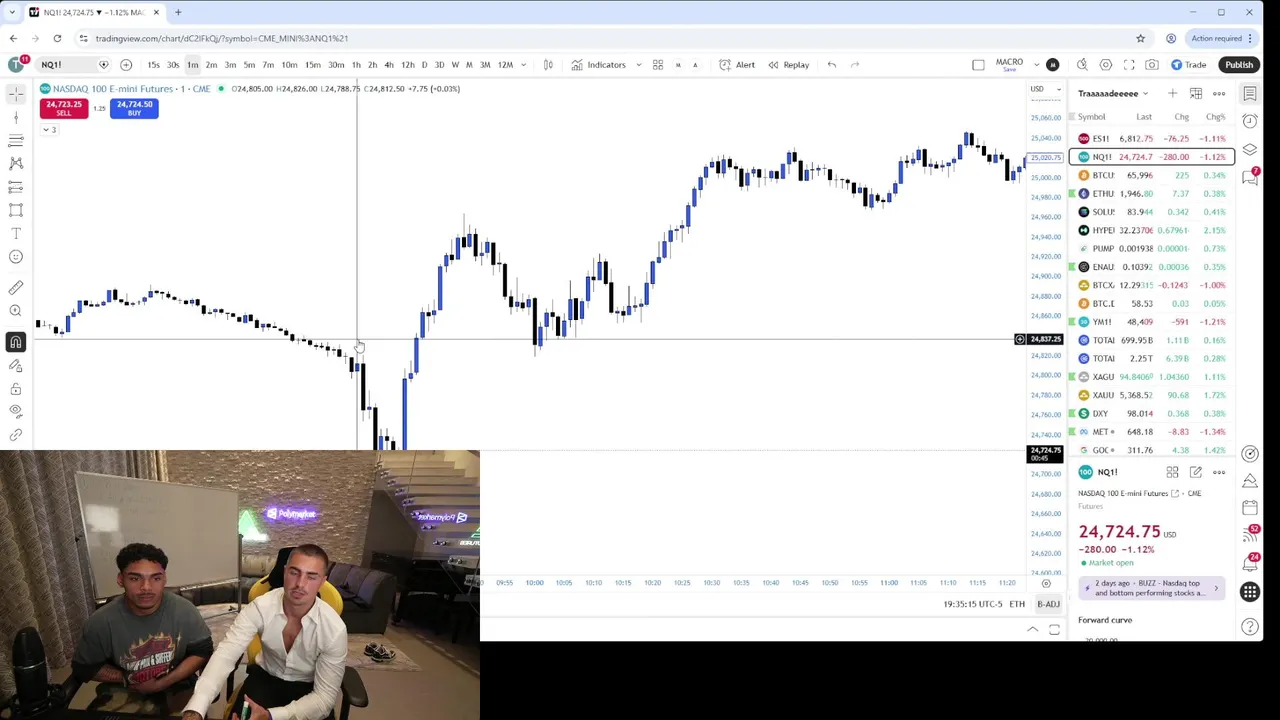Toggle stay in drawing mode
The image size is (1280, 720).
16,365
